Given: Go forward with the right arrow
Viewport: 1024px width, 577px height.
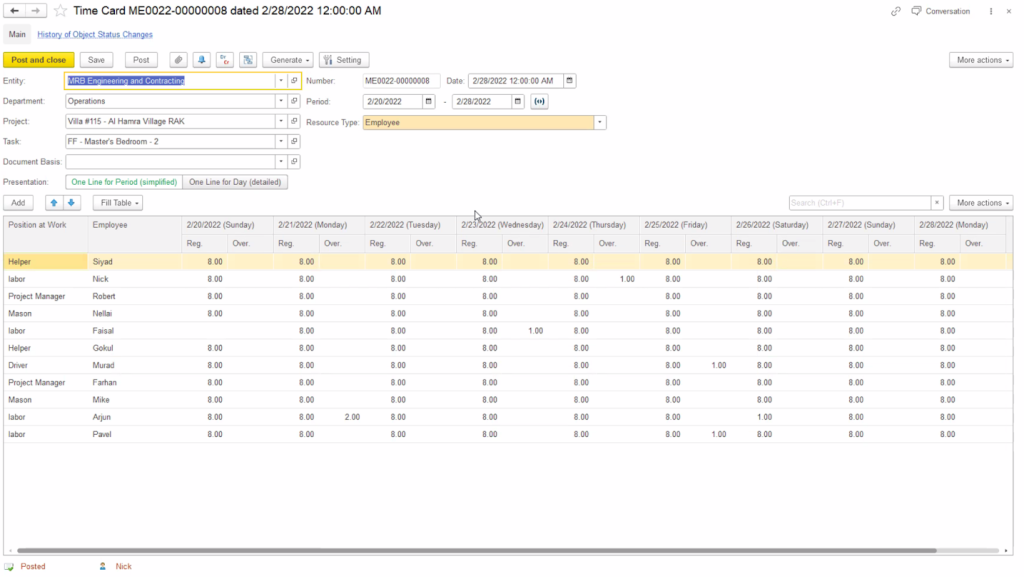Looking at the screenshot, I should 36,10.
